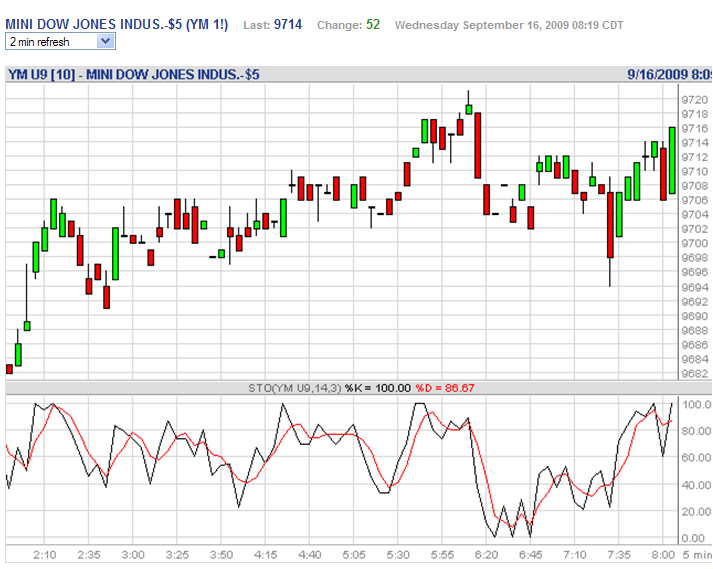Click the 20.00 stochastic axis label
The width and height of the screenshot is (713, 569).
696,512
